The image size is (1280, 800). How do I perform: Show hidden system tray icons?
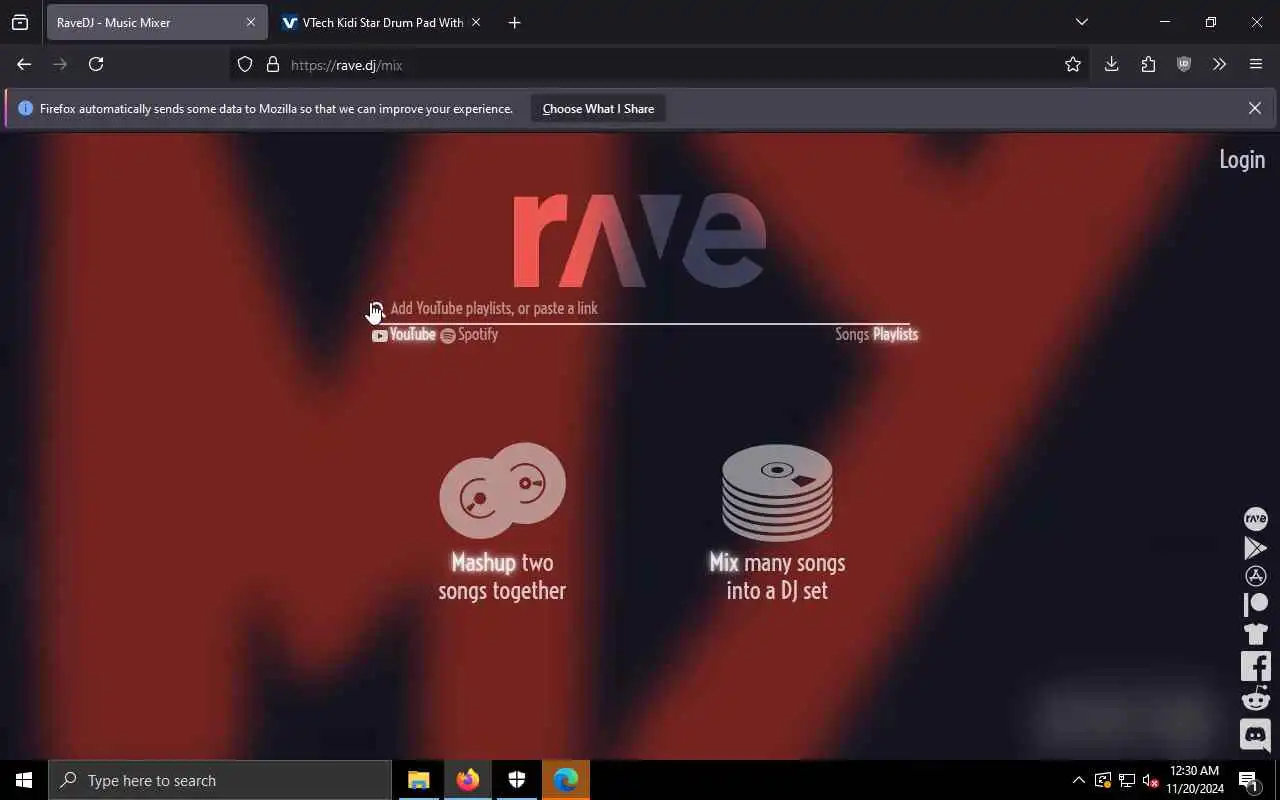pyautogui.click(x=1078, y=780)
